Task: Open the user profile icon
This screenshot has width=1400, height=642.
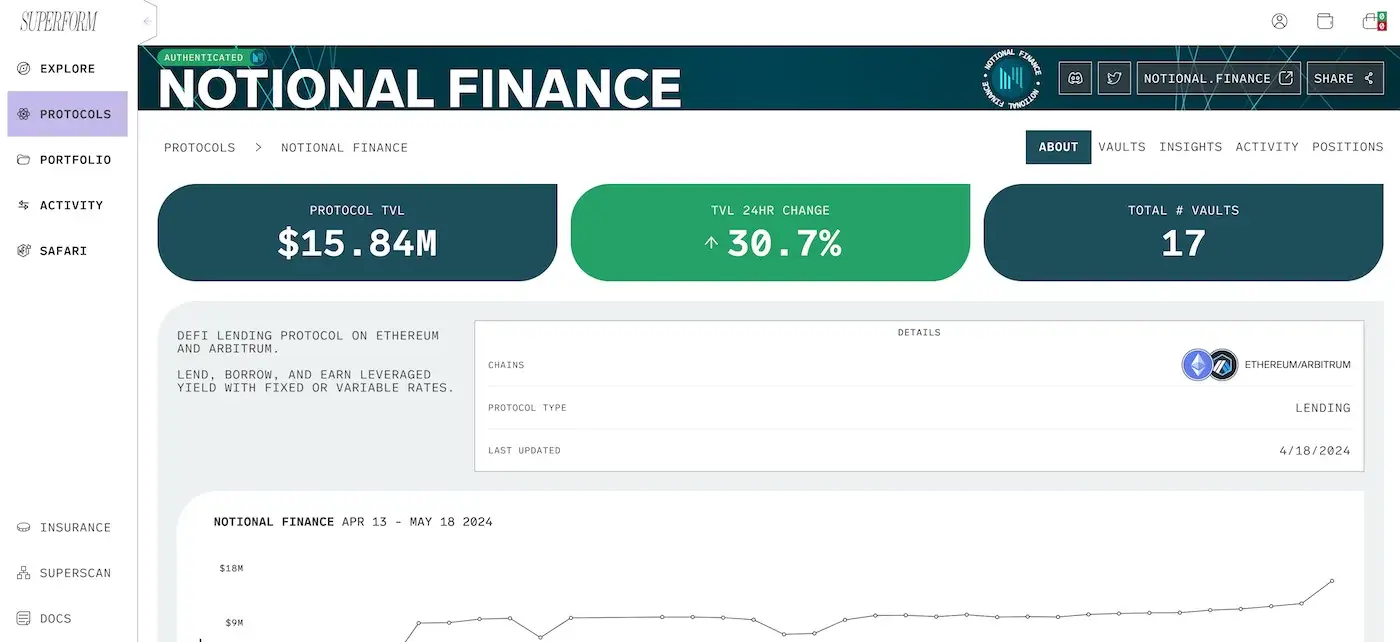Action: (x=1279, y=21)
